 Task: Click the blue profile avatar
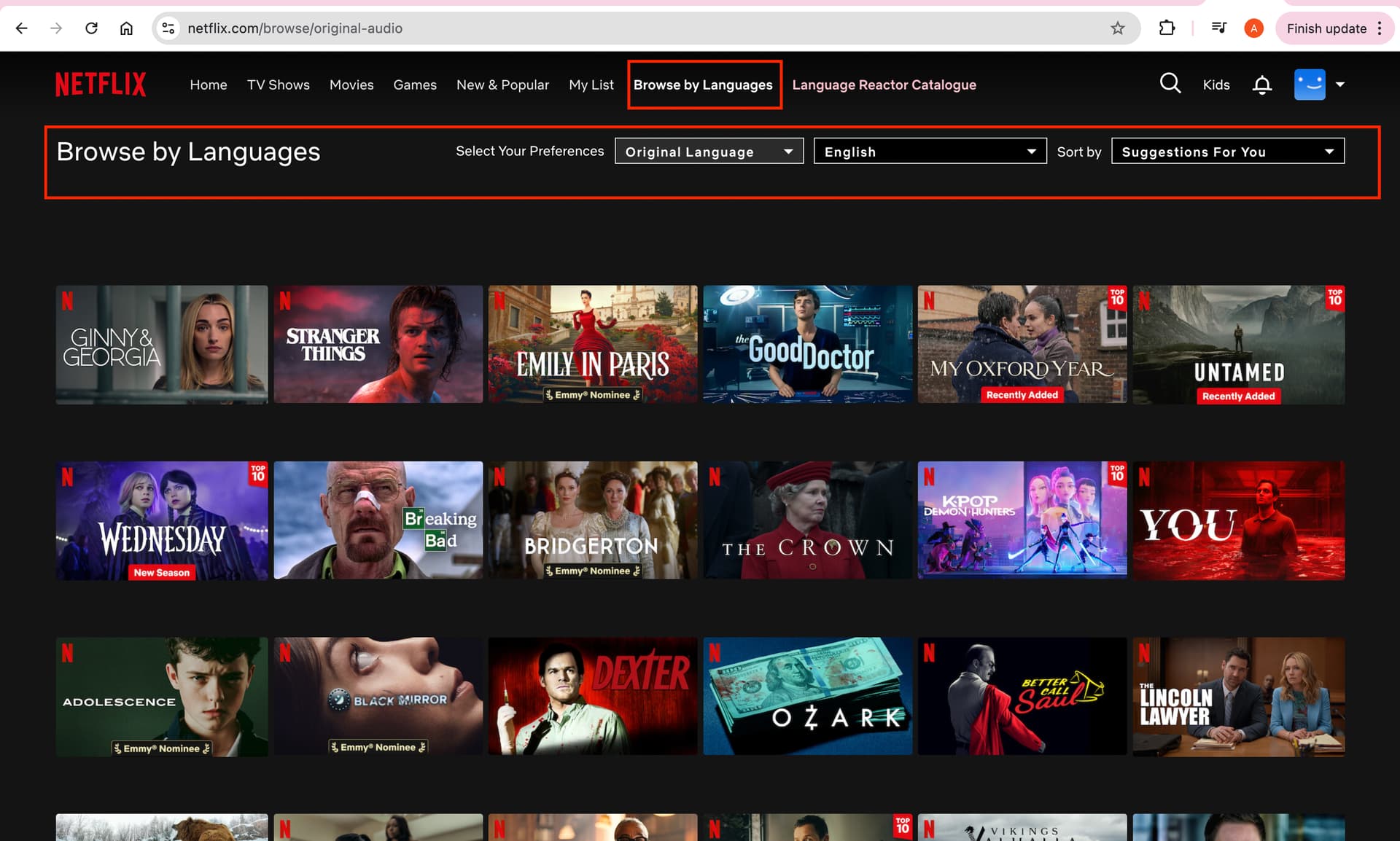1310,85
